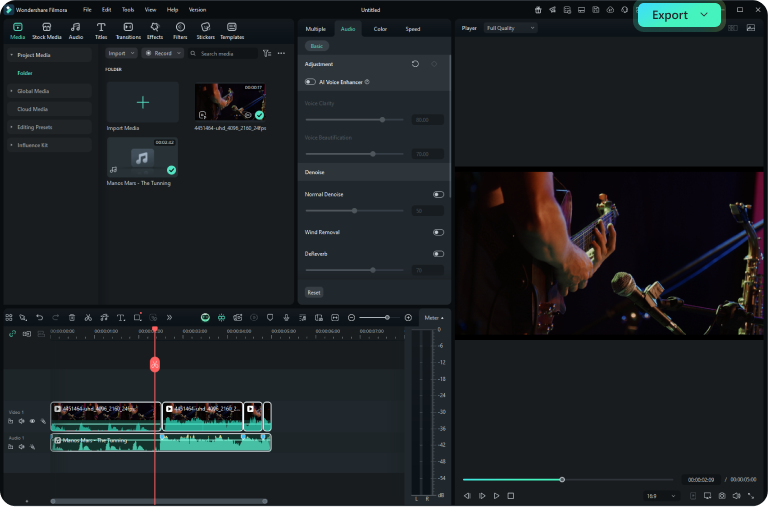This screenshot has width=768, height=507.
Task: Enable the DeReverb switch
Action: coord(438,254)
